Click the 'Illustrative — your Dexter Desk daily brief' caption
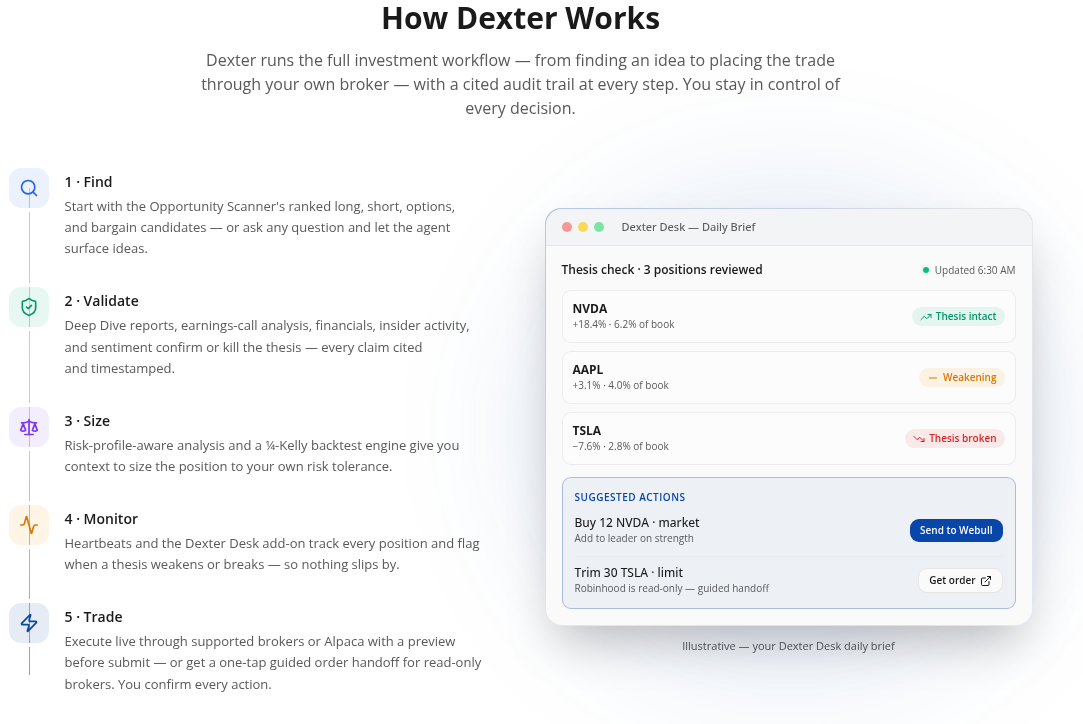Screen dimensions: 1083x724 point(788,646)
